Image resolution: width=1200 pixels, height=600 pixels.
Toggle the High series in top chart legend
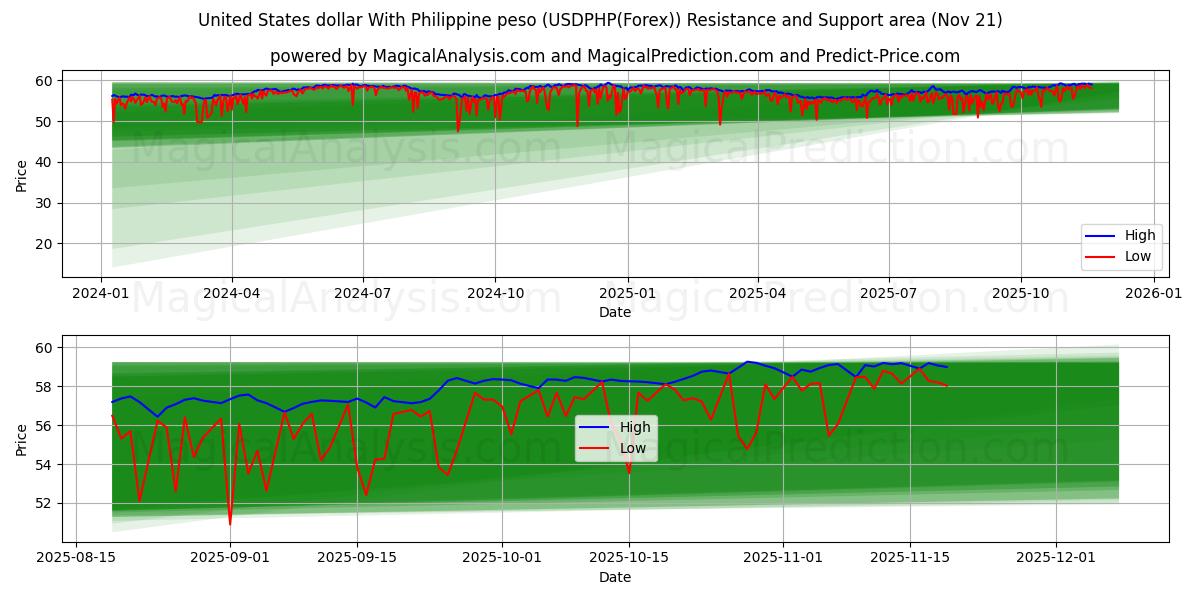point(1140,235)
